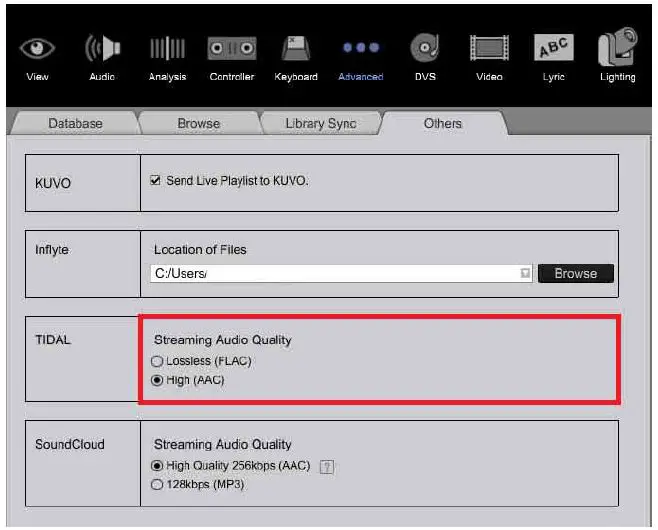Click the Inflyte section label

pos(52,250)
